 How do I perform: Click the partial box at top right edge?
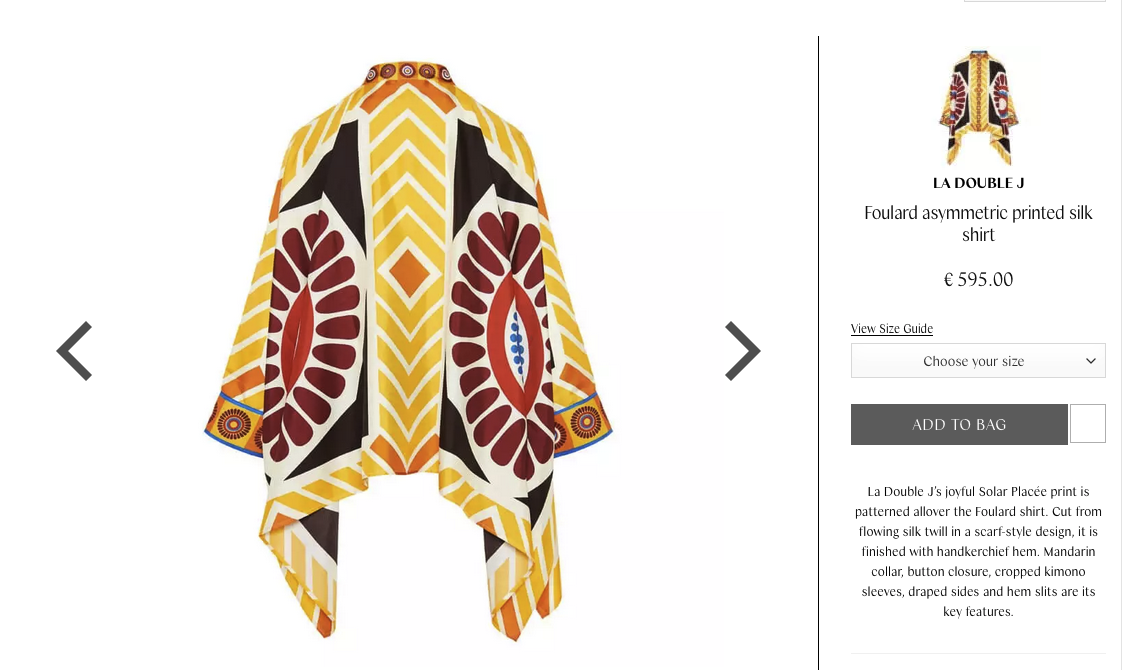pyautogui.click(x=1035, y=1)
